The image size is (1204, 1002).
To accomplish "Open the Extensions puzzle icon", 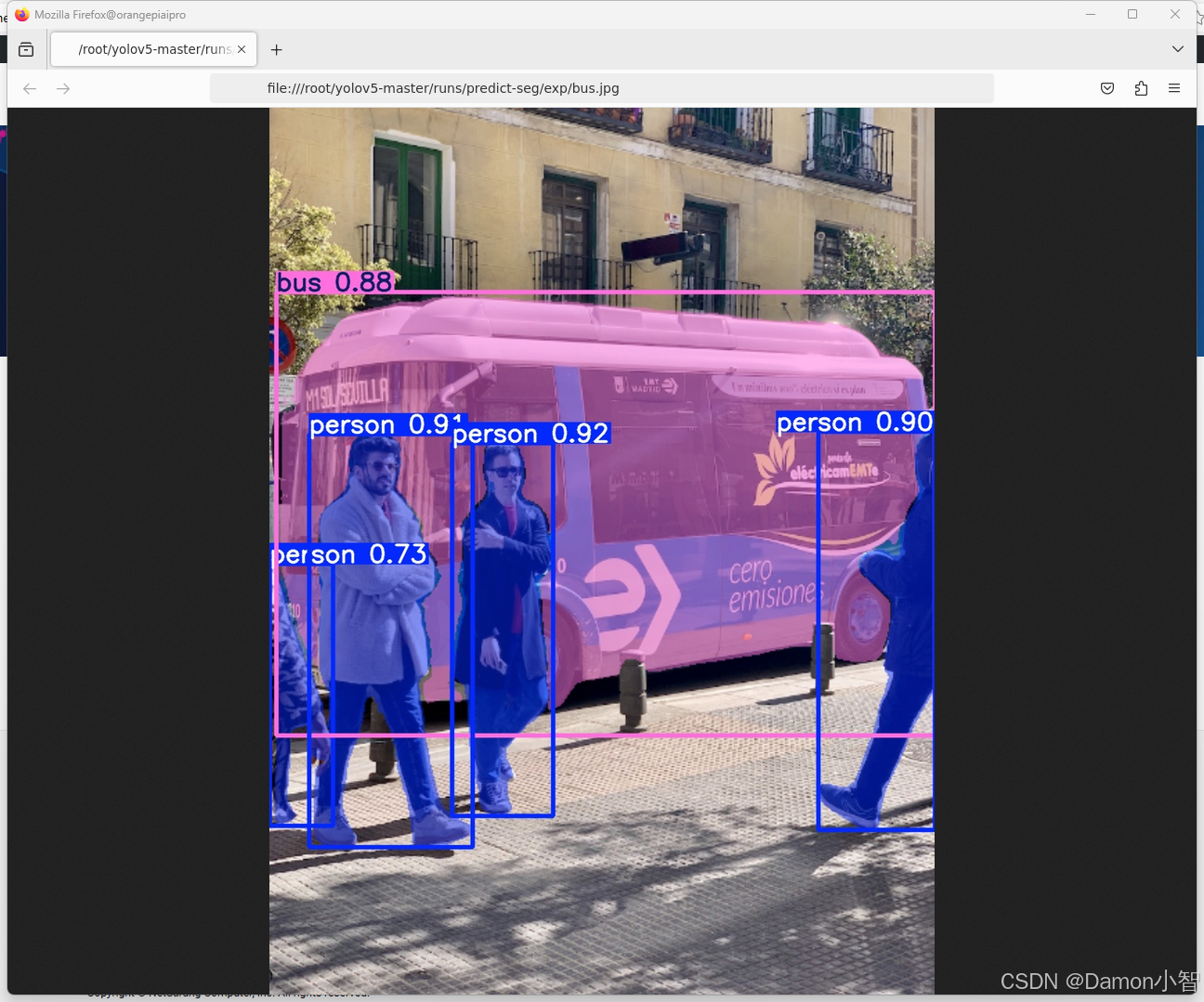I will pos(1141,88).
